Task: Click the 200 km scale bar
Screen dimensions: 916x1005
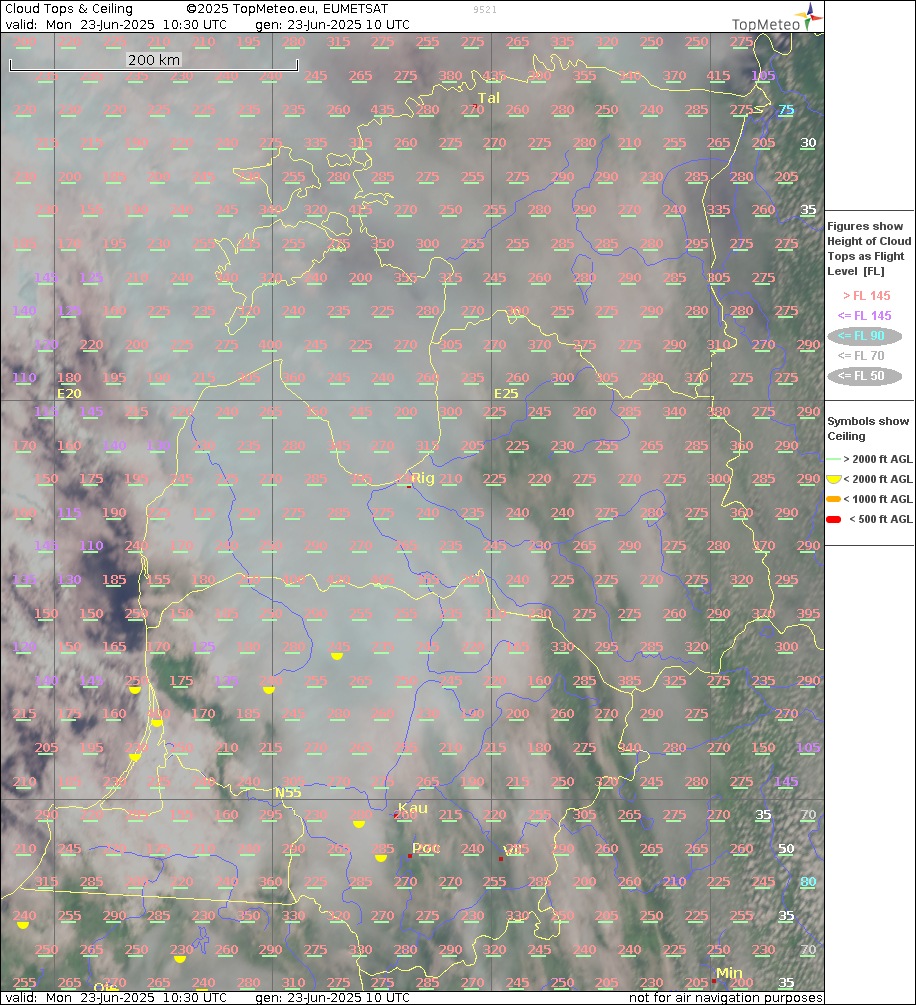Action: pos(154,62)
